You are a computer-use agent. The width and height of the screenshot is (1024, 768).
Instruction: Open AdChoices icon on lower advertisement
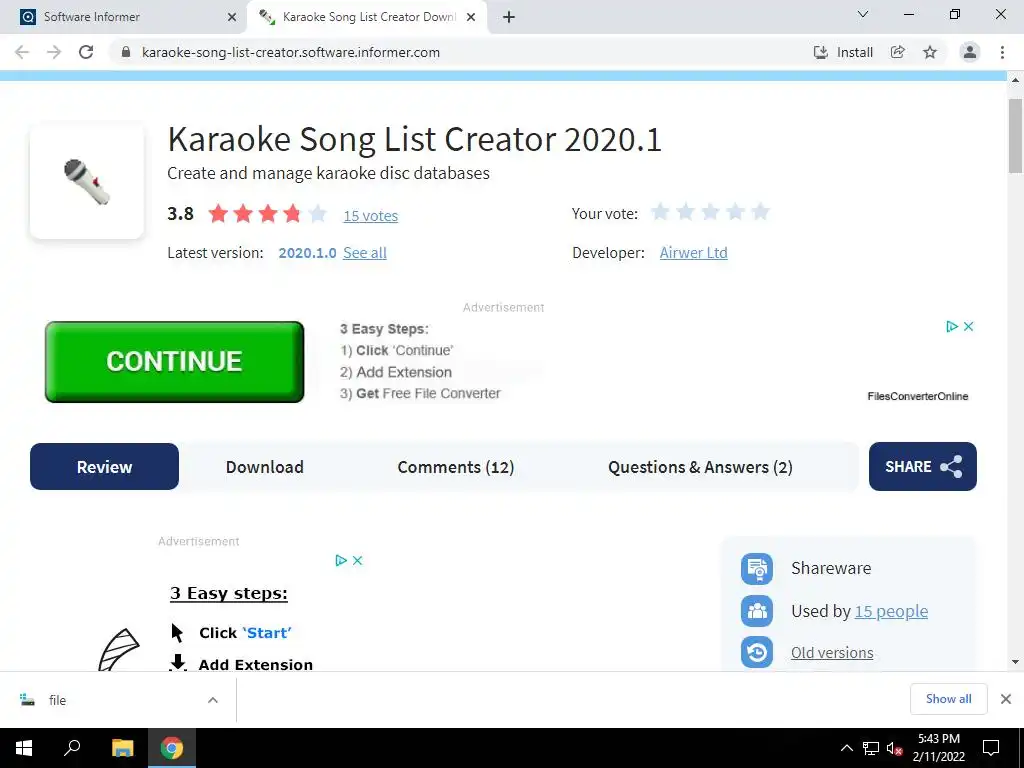[341, 560]
